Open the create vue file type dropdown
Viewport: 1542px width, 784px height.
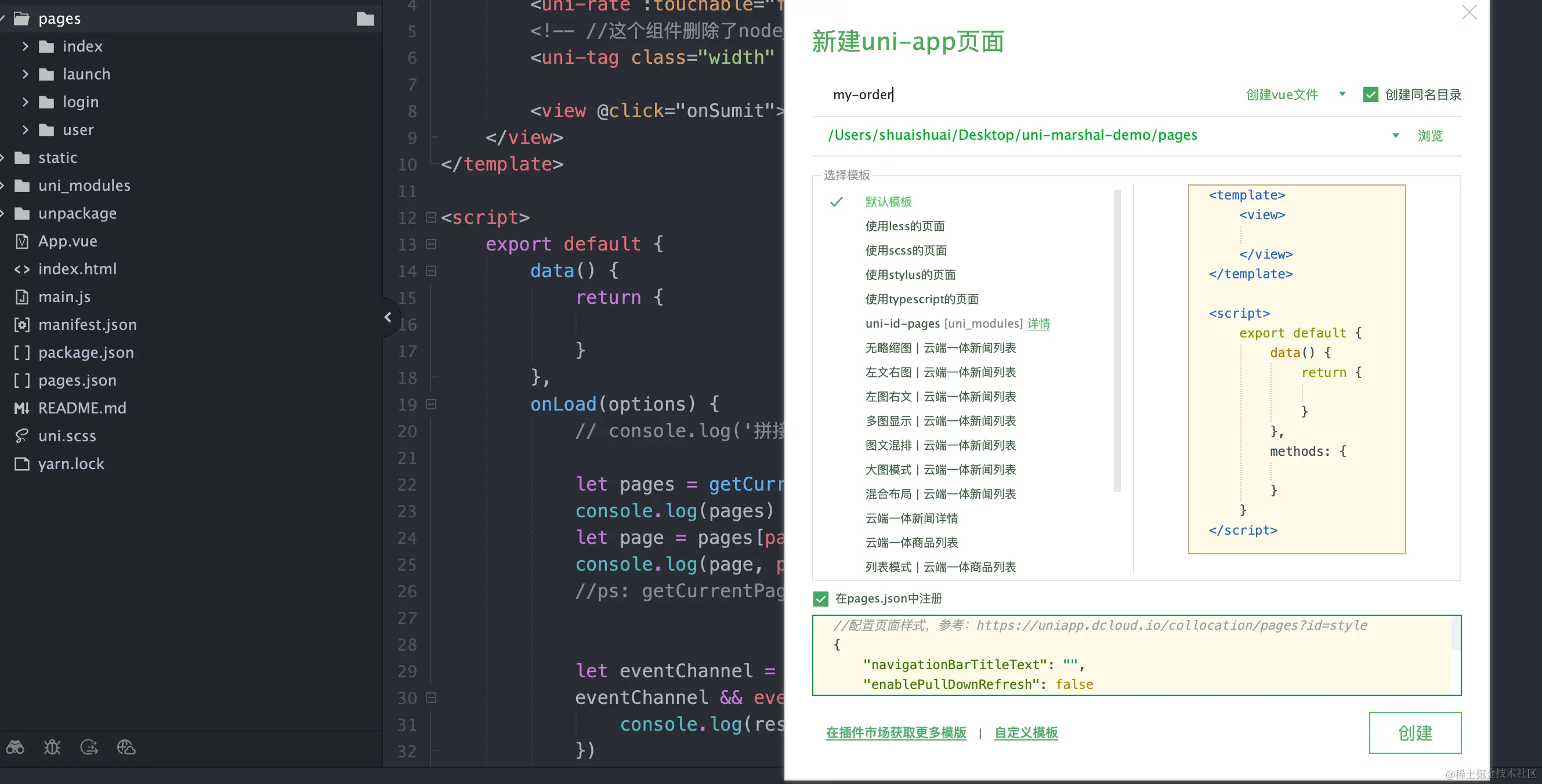[1341, 95]
